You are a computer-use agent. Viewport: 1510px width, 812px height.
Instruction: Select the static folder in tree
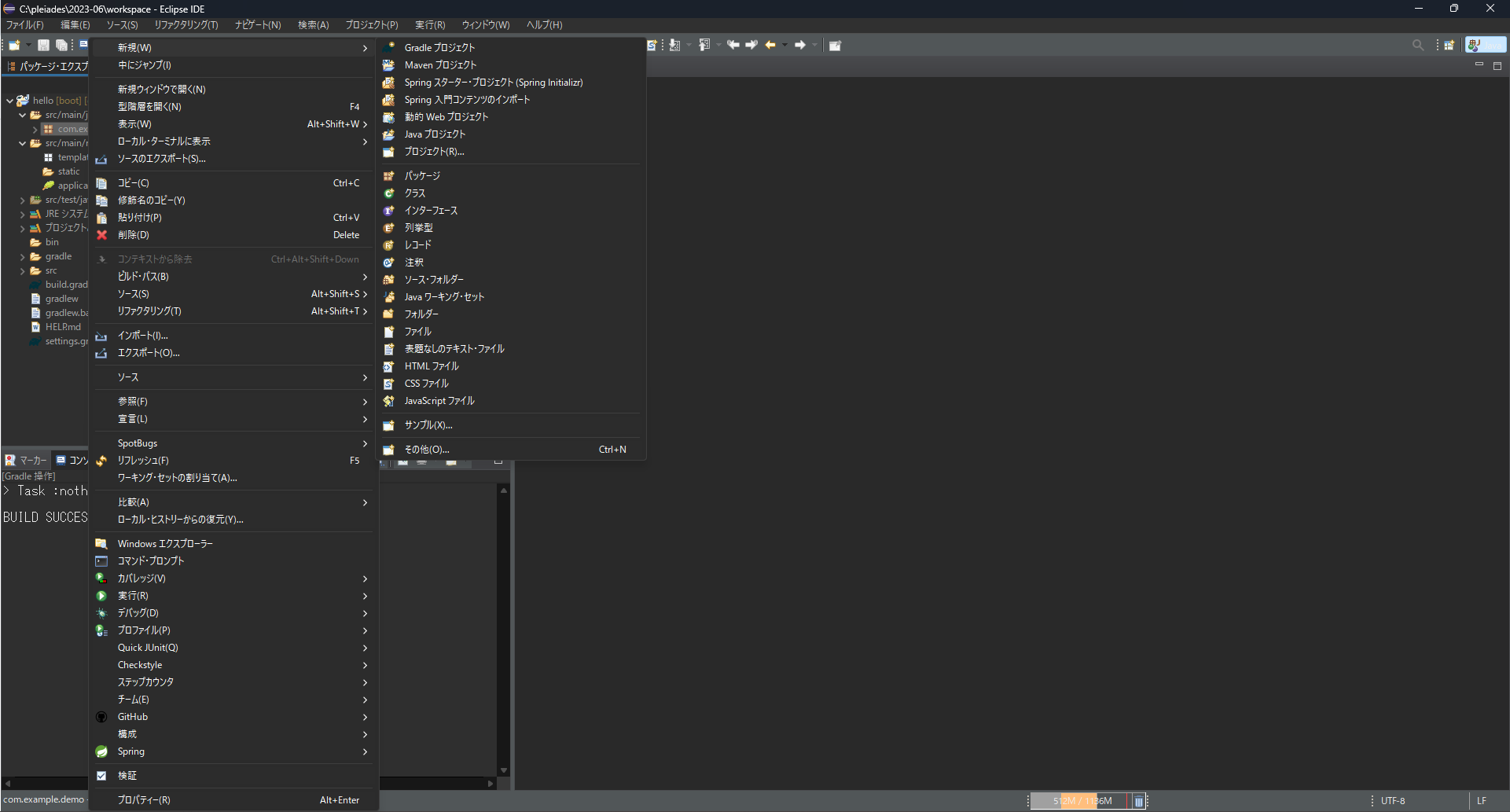coord(61,172)
